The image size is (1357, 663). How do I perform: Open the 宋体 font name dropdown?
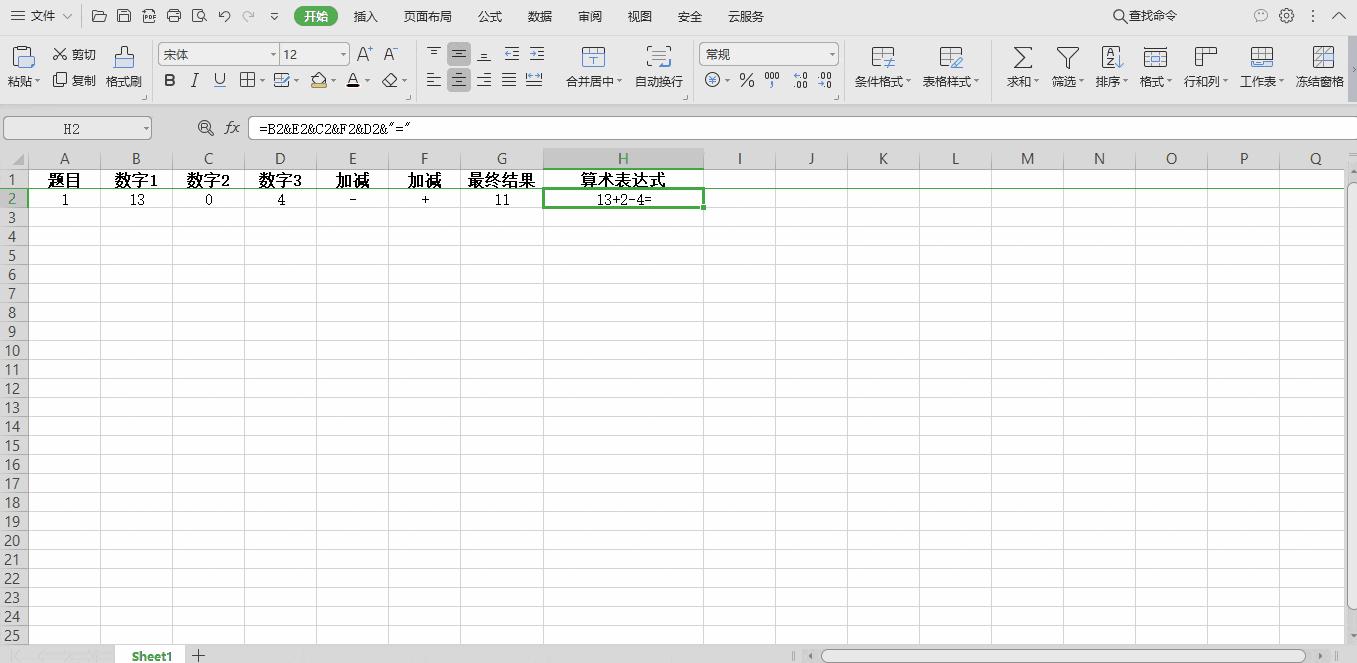273,54
